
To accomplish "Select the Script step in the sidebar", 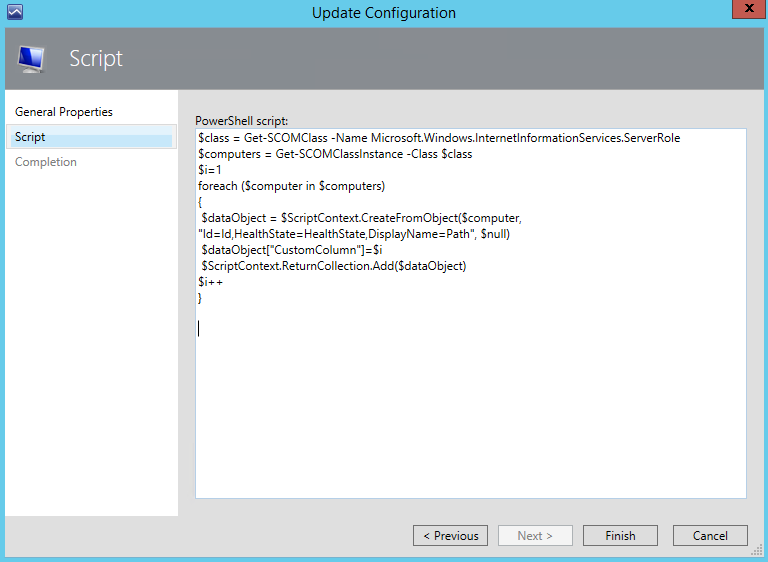I will tap(30, 137).
